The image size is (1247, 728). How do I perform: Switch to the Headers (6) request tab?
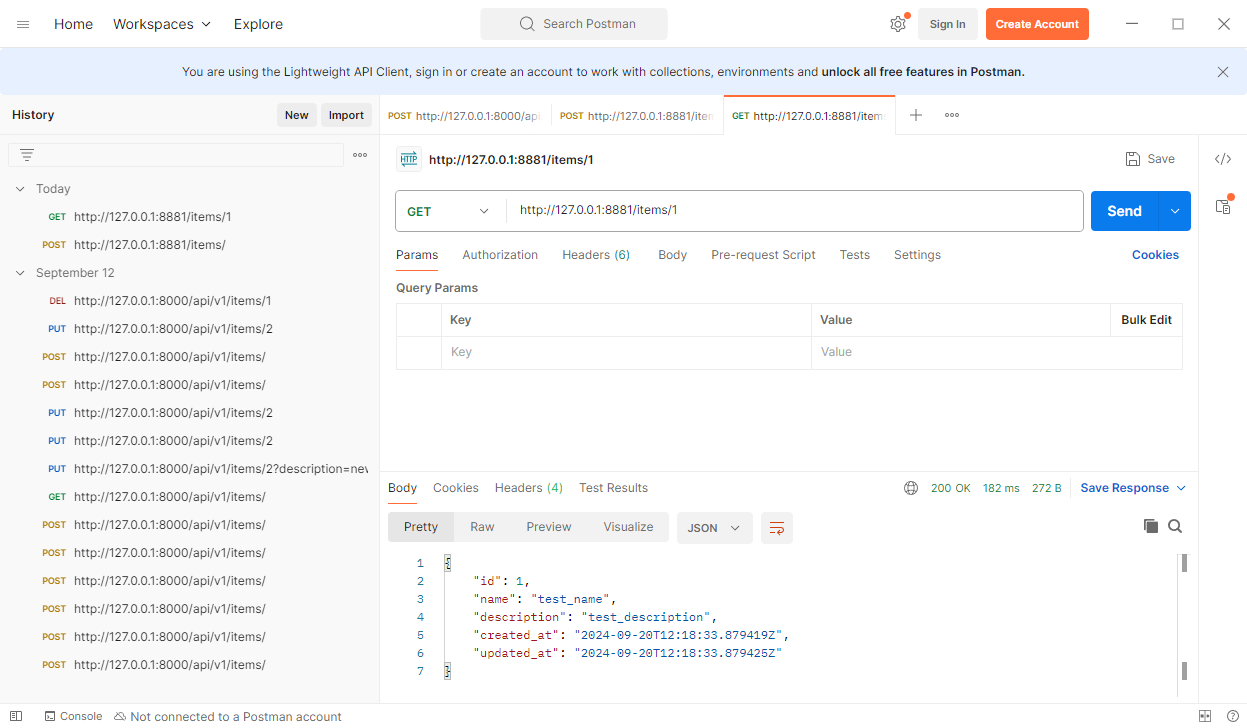[x=596, y=255]
